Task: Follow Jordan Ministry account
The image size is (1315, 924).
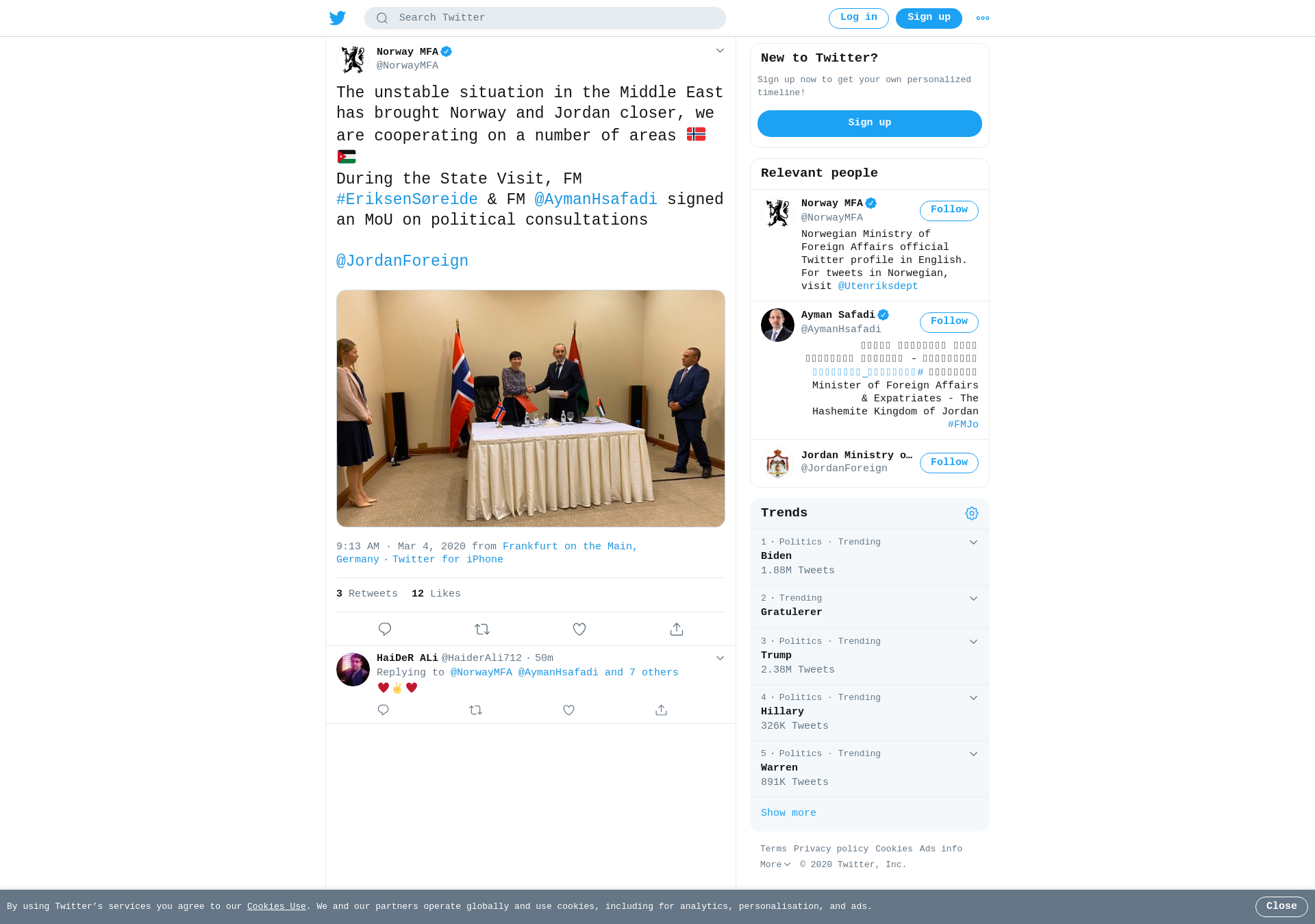Action: coord(949,463)
